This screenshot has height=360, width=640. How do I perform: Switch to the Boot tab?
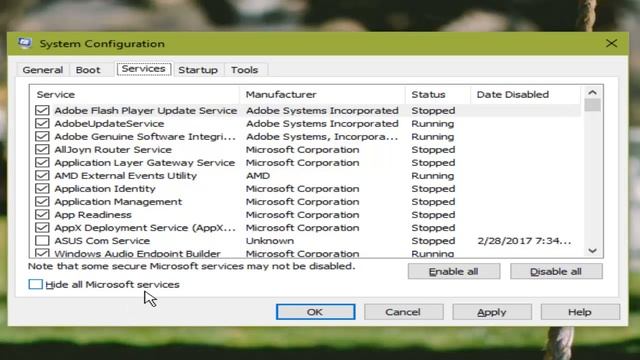tap(88, 70)
